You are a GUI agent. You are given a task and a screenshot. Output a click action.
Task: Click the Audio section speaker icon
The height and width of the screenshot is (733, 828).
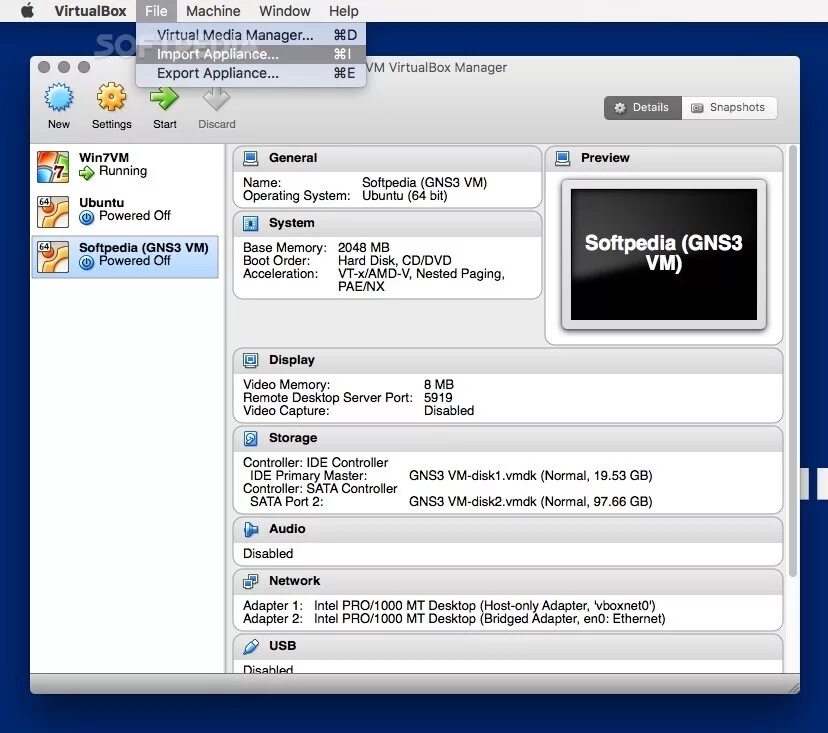250,529
